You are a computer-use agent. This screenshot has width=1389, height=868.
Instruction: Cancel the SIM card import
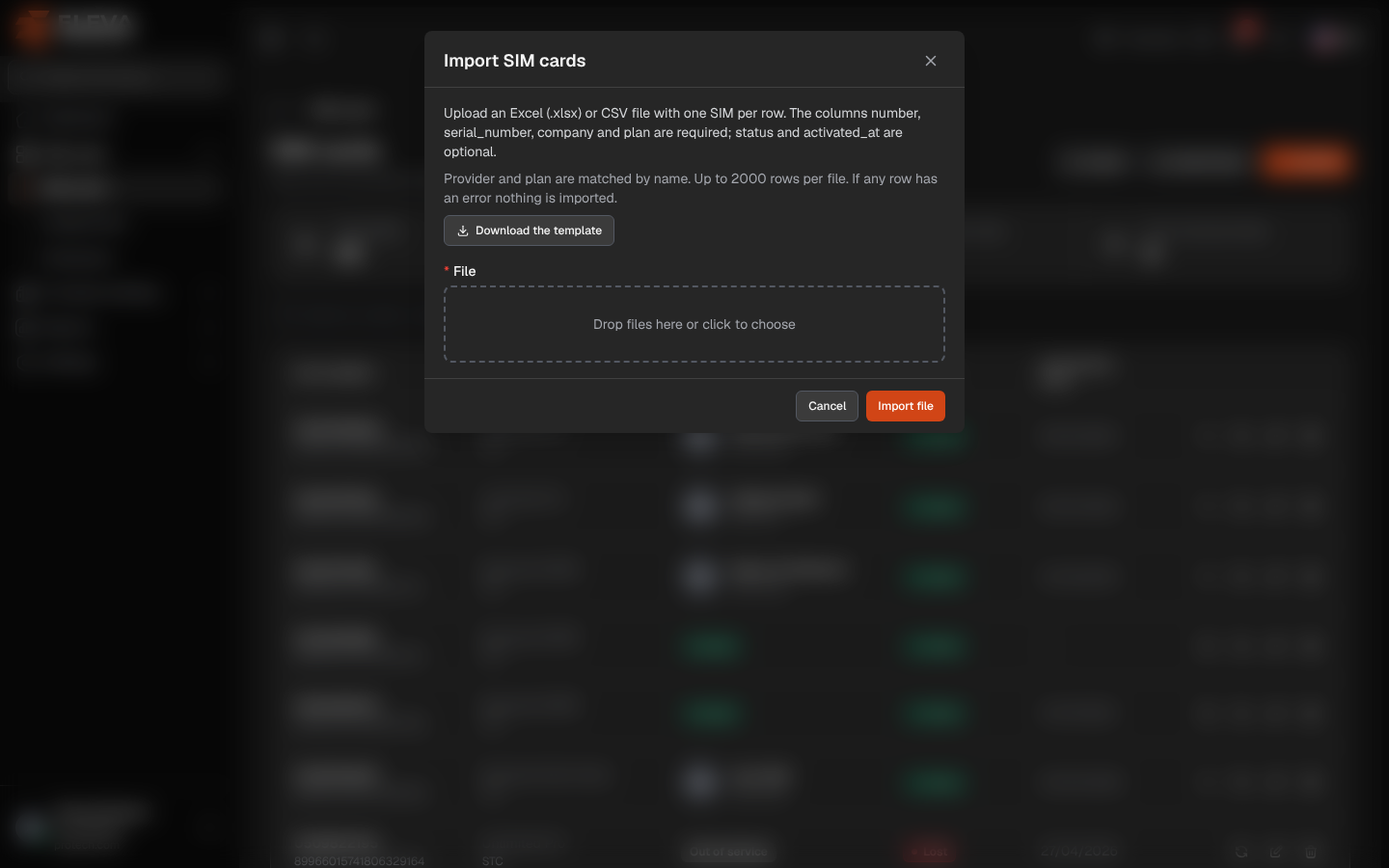pos(827,406)
